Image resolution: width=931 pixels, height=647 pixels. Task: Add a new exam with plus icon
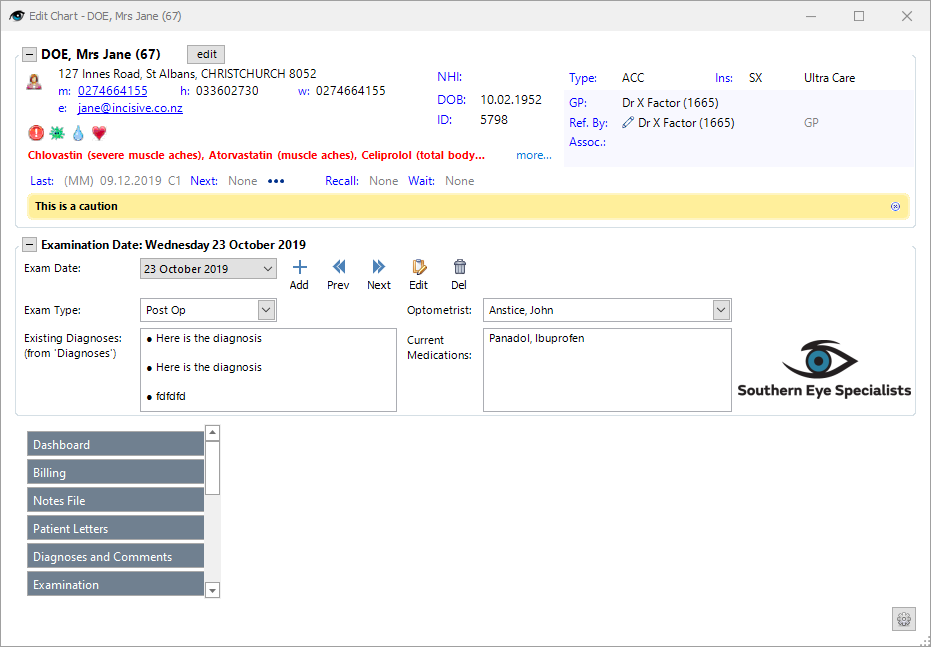[x=300, y=267]
